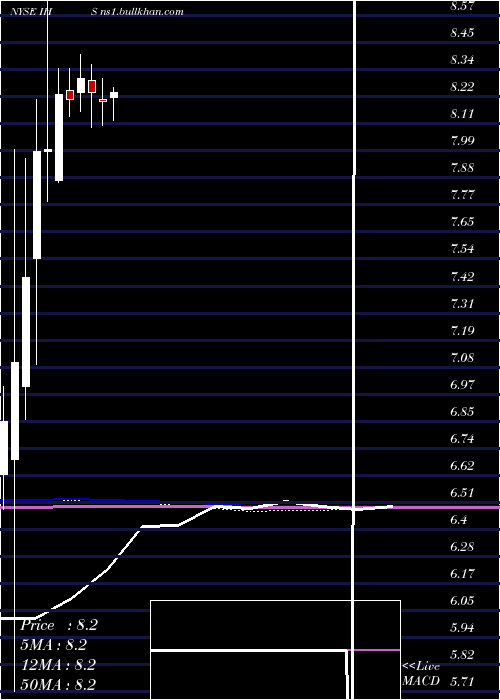Click the 8.57 price axis label

pos(464,6)
